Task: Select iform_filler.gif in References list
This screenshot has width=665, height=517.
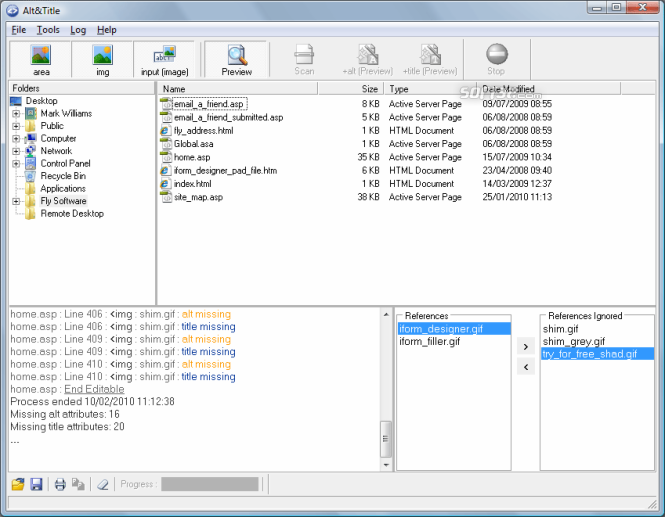Action: pos(454,341)
